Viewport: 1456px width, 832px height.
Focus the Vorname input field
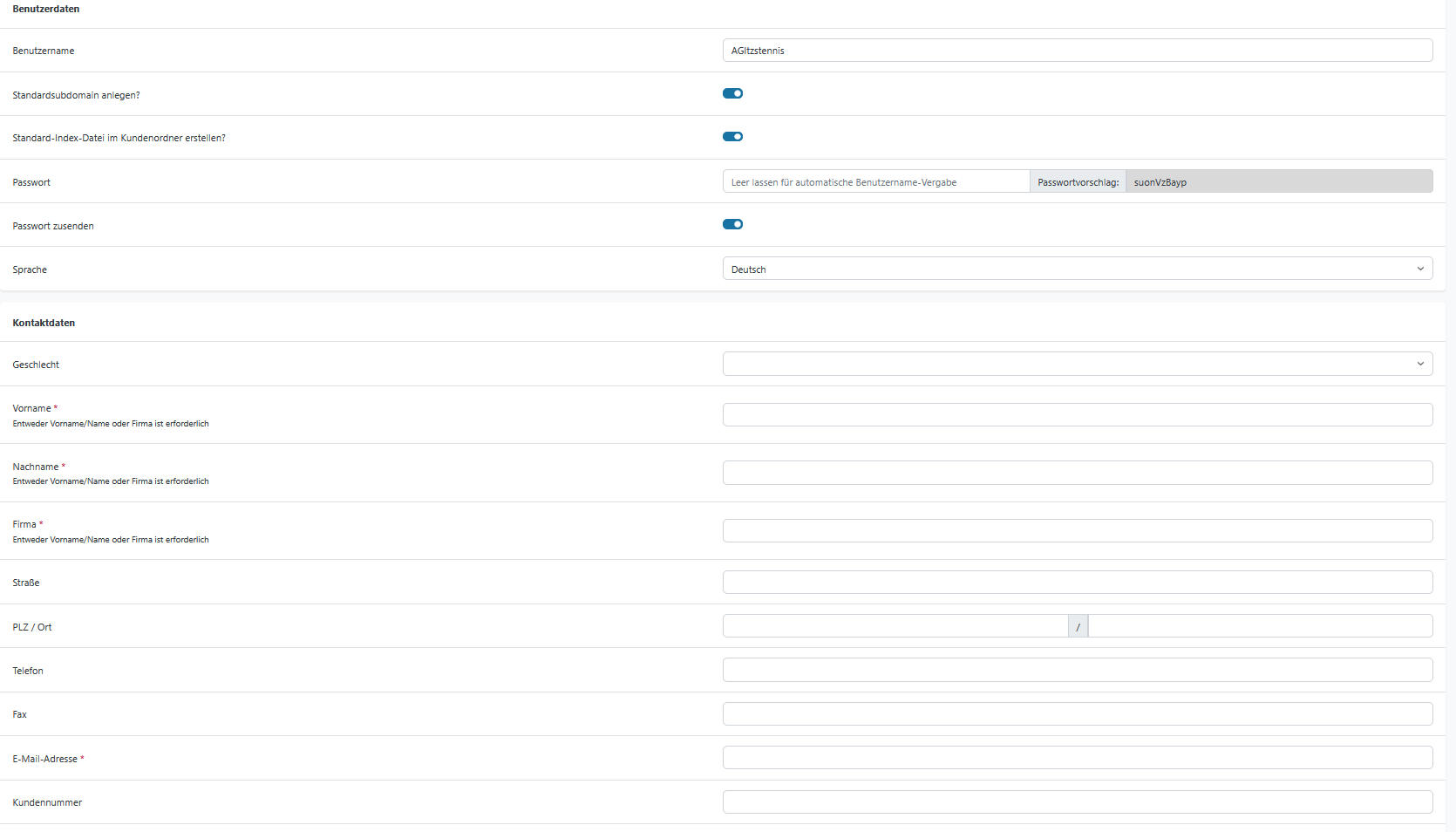tap(1078, 414)
